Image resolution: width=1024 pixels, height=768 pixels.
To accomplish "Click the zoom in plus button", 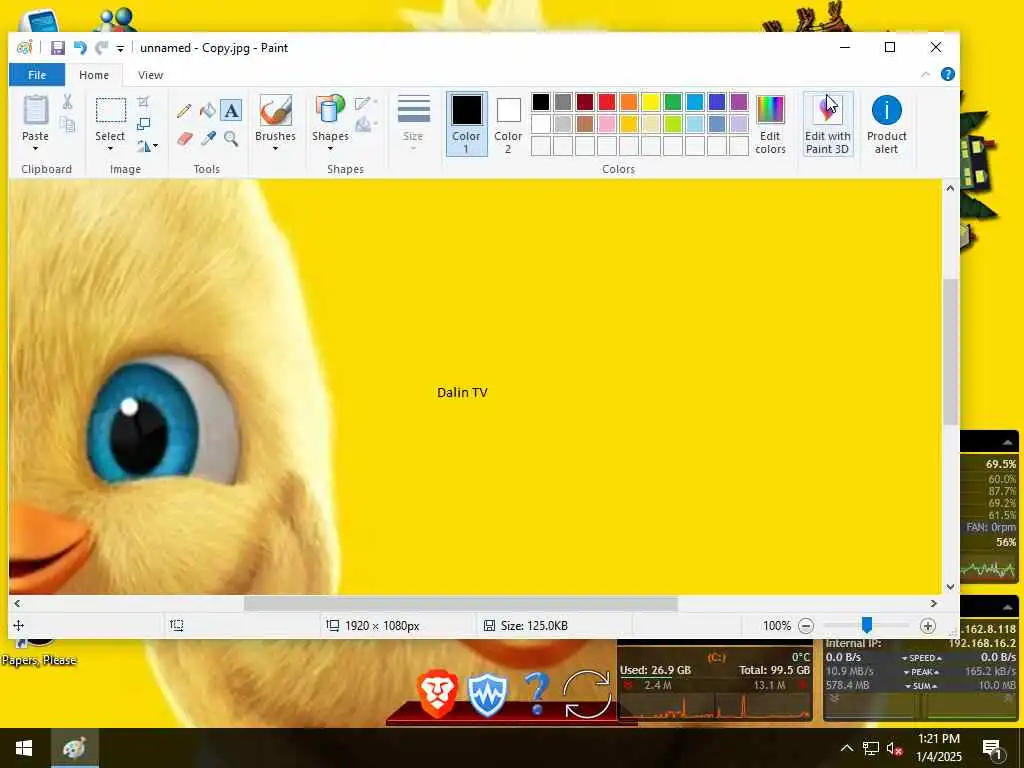I will click(x=927, y=626).
